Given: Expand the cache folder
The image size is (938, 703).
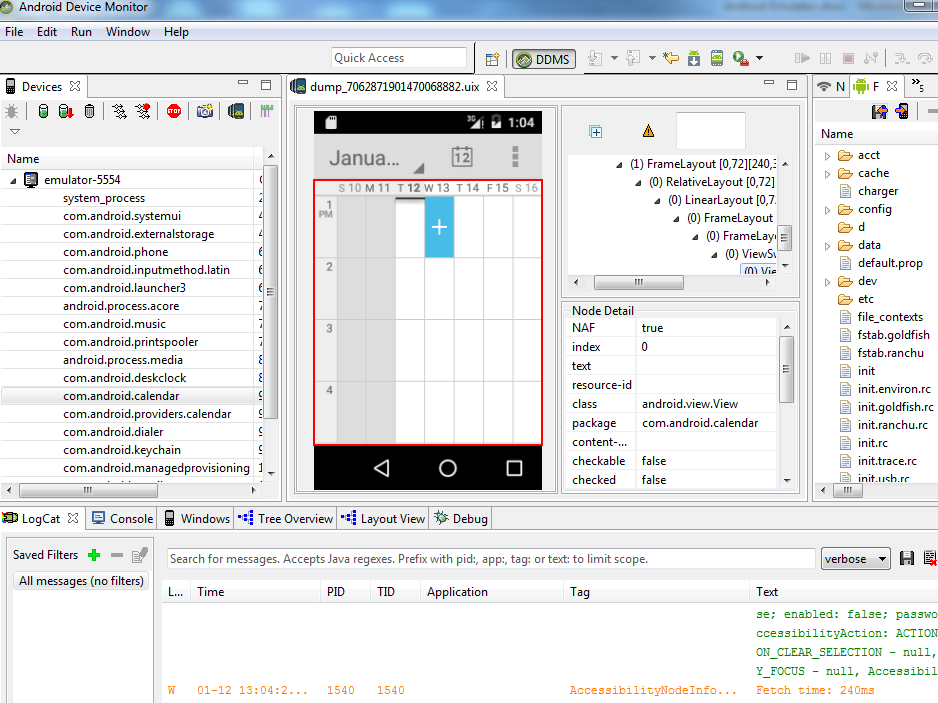Looking at the screenshot, I should [x=827, y=174].
